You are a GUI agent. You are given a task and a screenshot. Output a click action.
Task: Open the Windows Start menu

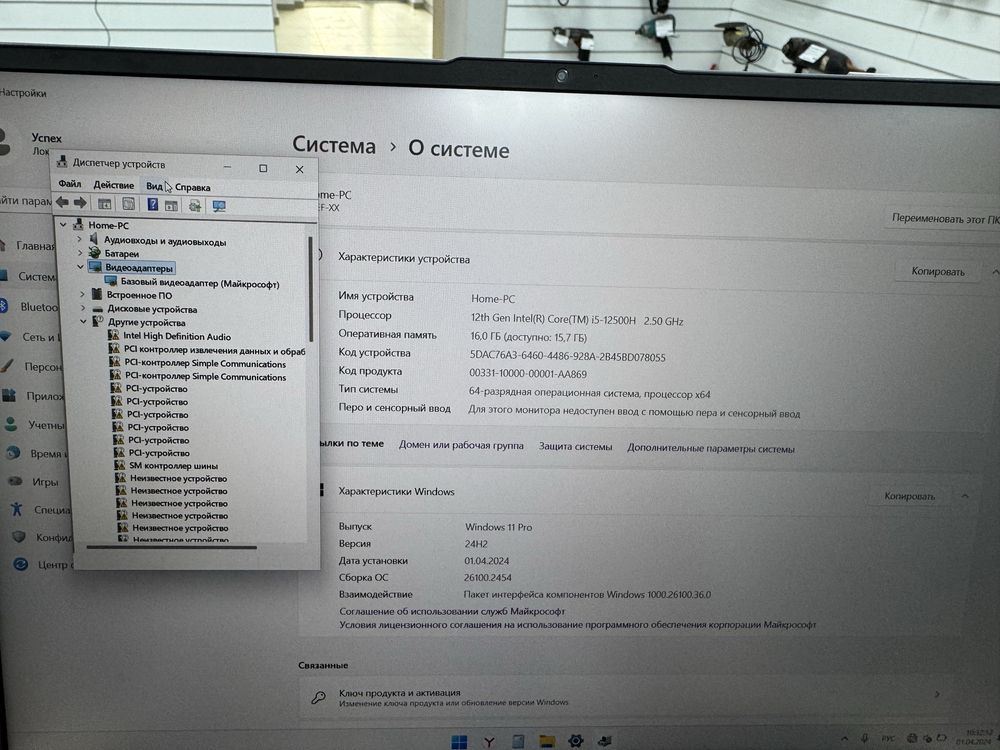[x=459, y=741]
